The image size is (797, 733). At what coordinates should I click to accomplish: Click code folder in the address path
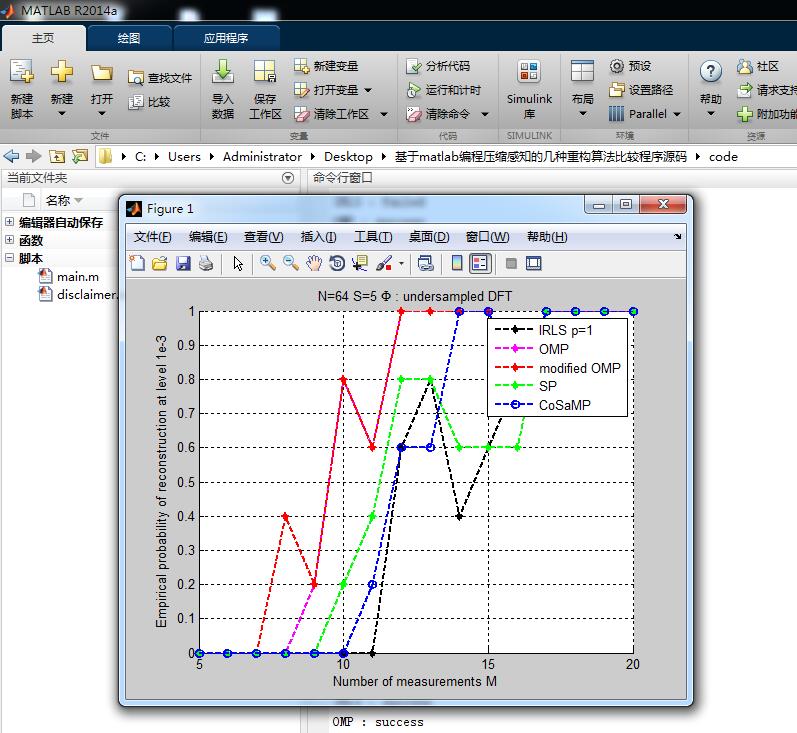[x=723, y=157]
